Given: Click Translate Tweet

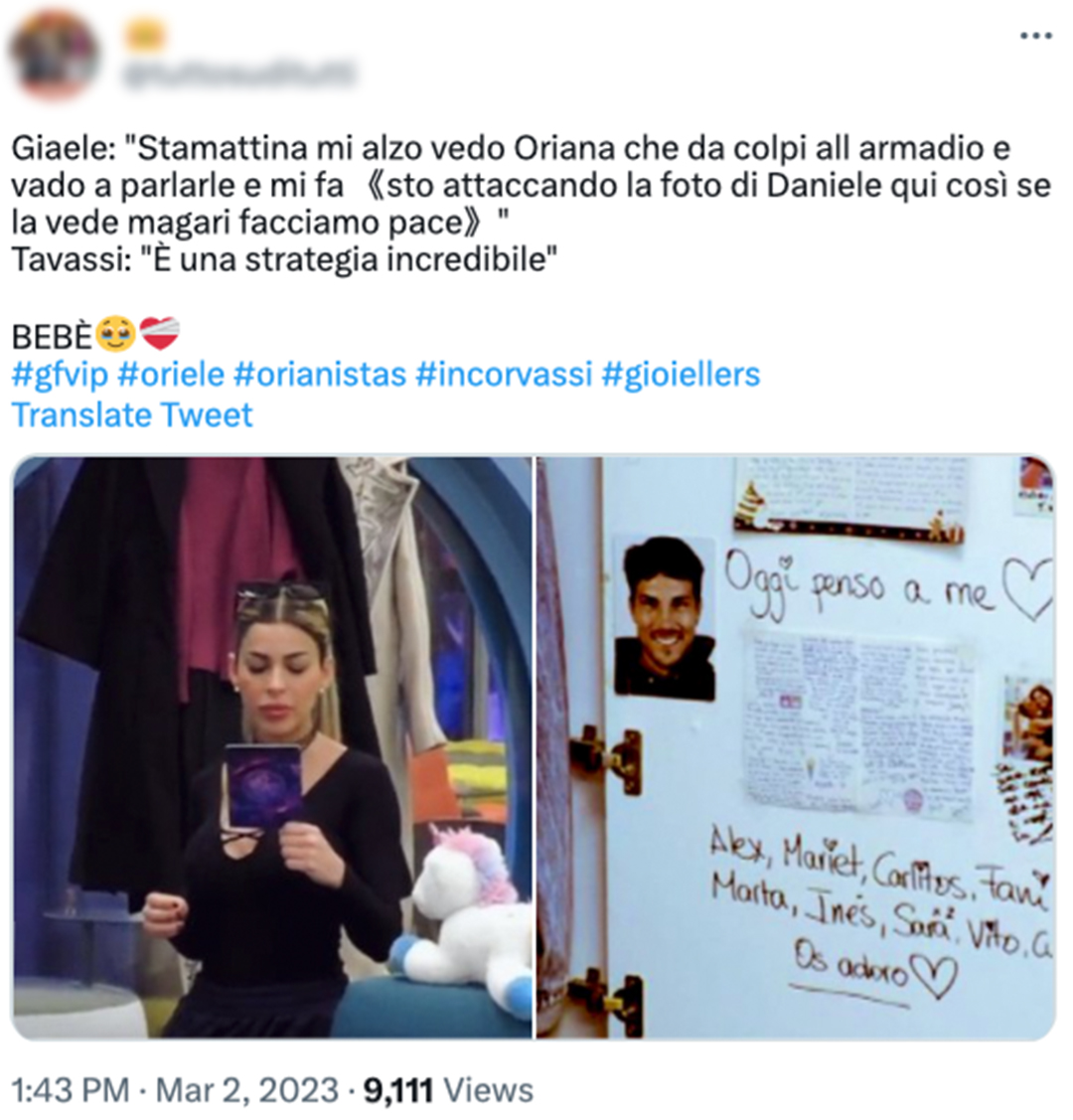Looking at the screenshot, I should [x=132, y=415].
